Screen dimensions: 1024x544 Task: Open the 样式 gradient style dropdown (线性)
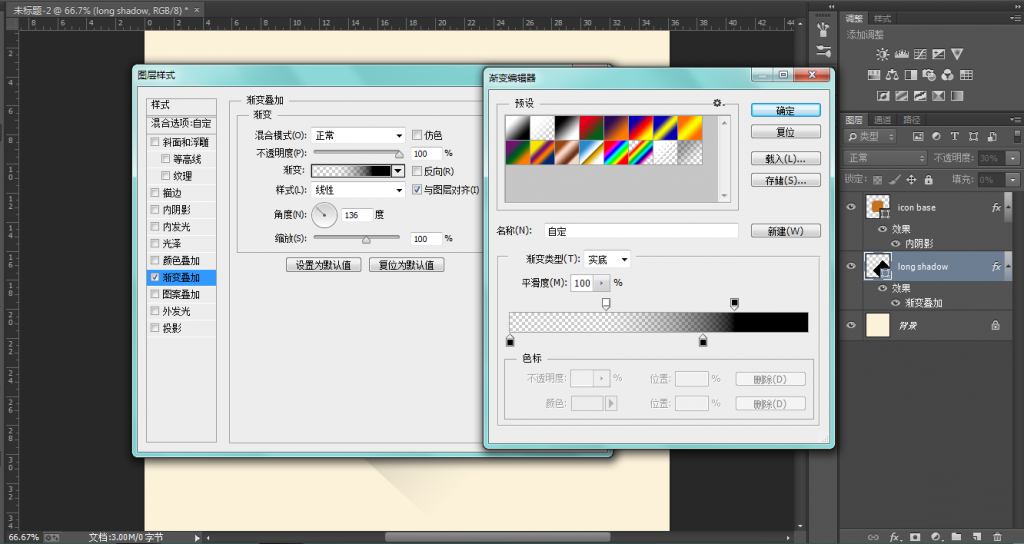pyautogui.click(x=357, y=190)
